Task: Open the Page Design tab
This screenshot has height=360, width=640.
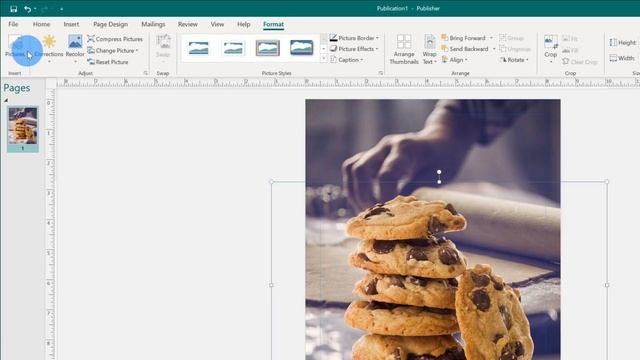Action: point(111,24)
